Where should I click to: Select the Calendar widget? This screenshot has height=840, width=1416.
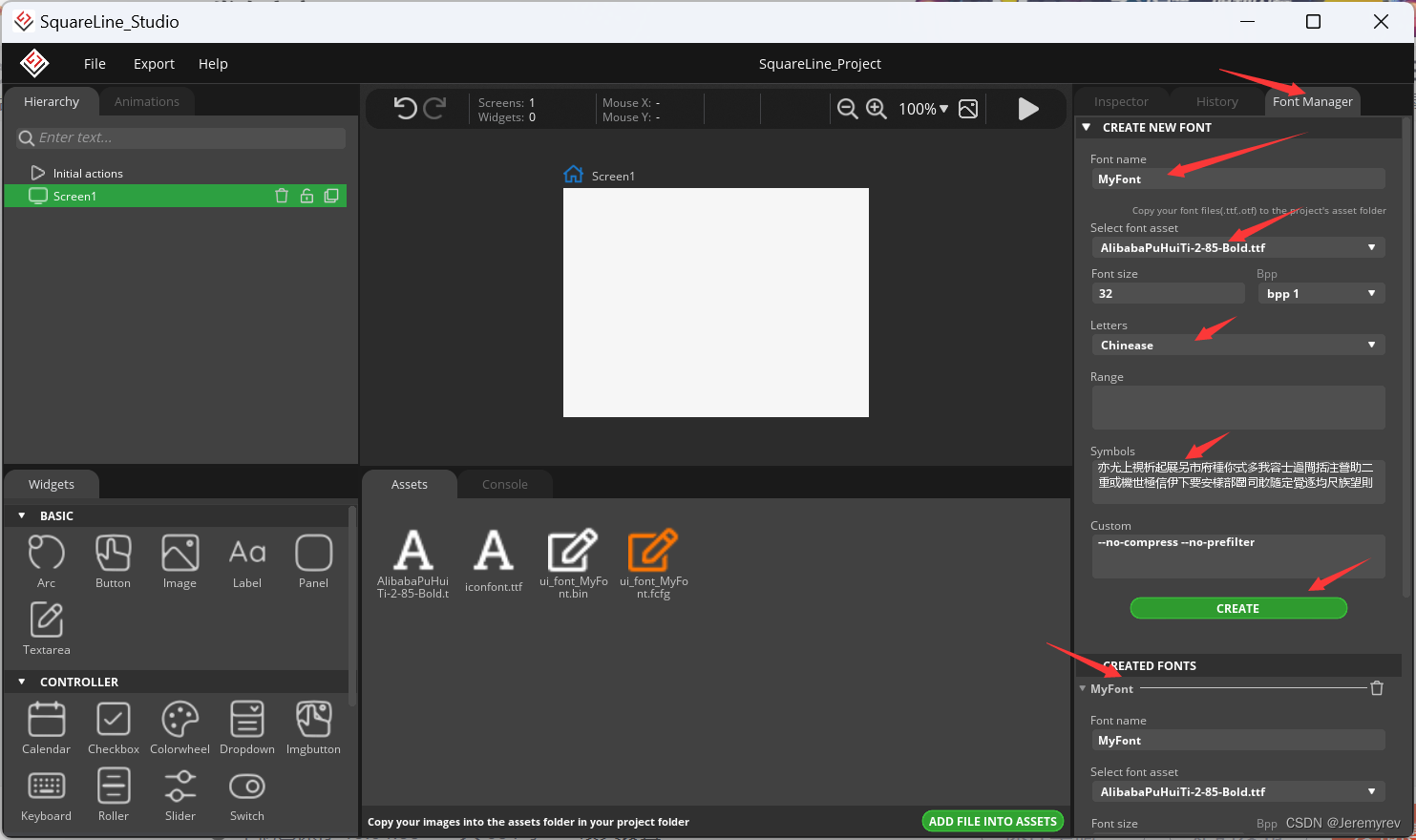[46, 727]
